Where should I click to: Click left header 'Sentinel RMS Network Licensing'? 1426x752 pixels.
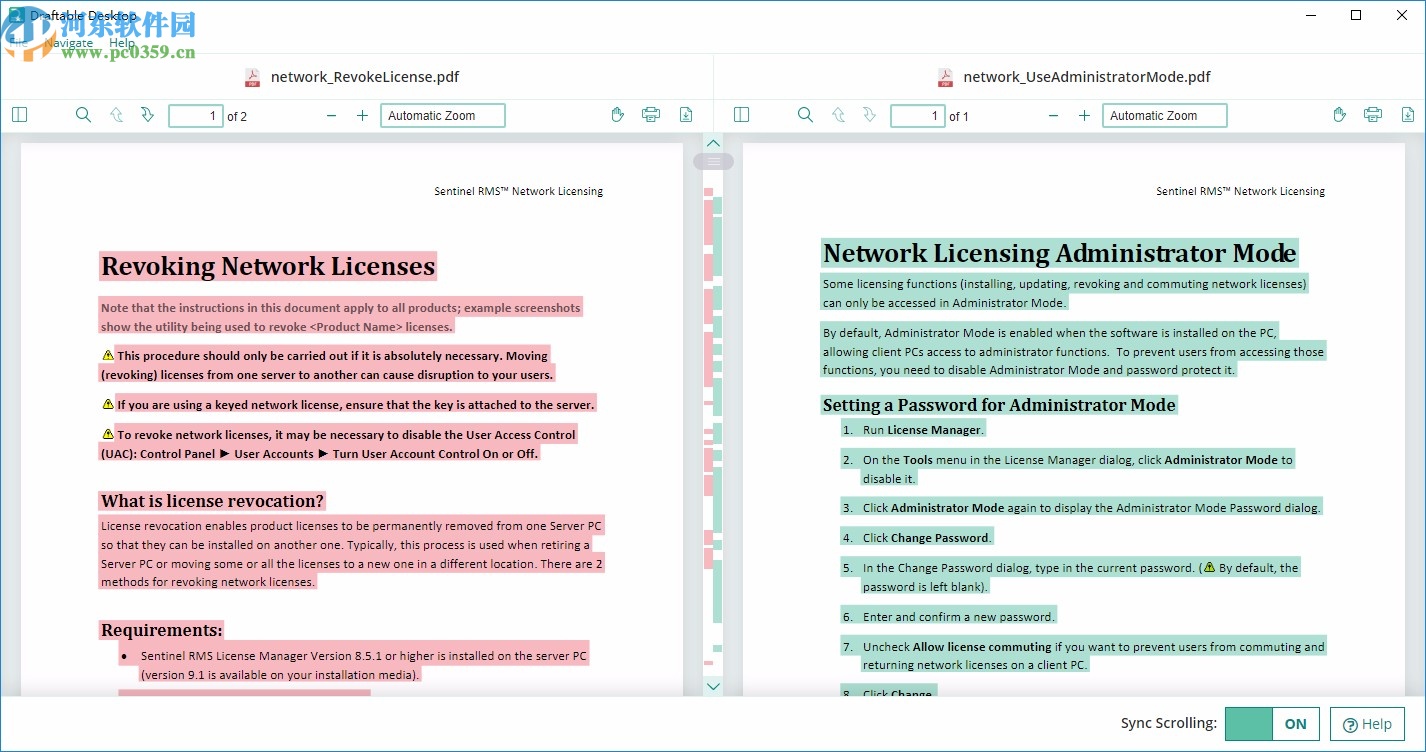point(518,191)
